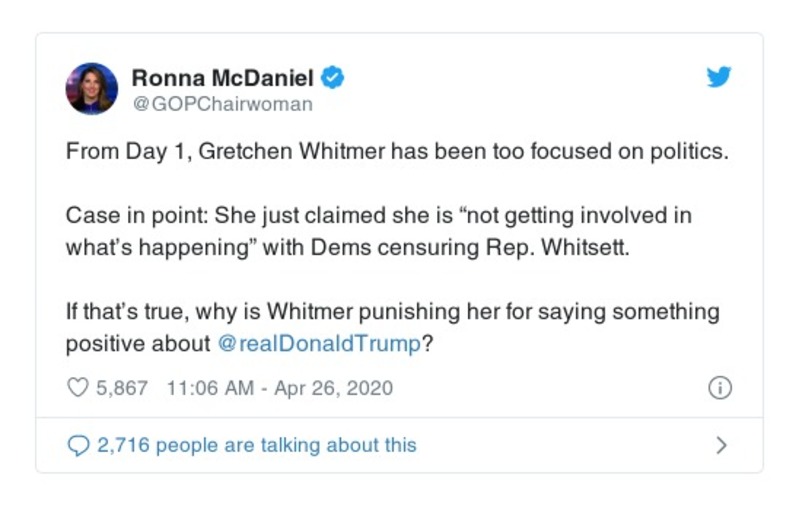Like the tweet with the heart icon
The image size is (799, 513).
(77, 388)
